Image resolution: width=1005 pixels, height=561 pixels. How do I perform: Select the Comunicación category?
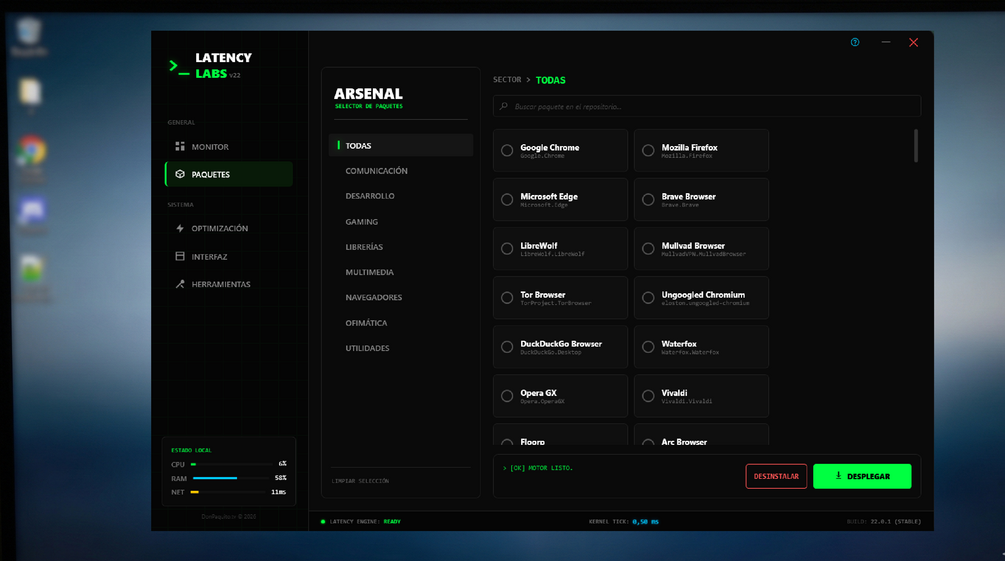[x=401, y=171]
